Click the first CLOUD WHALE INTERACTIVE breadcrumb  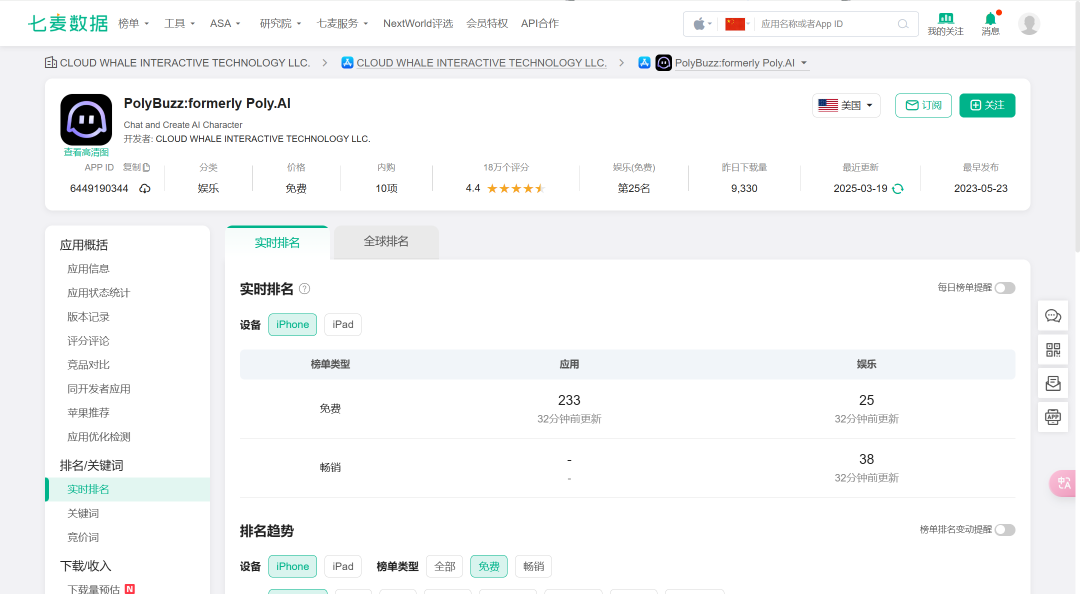[x=185, y=63]
